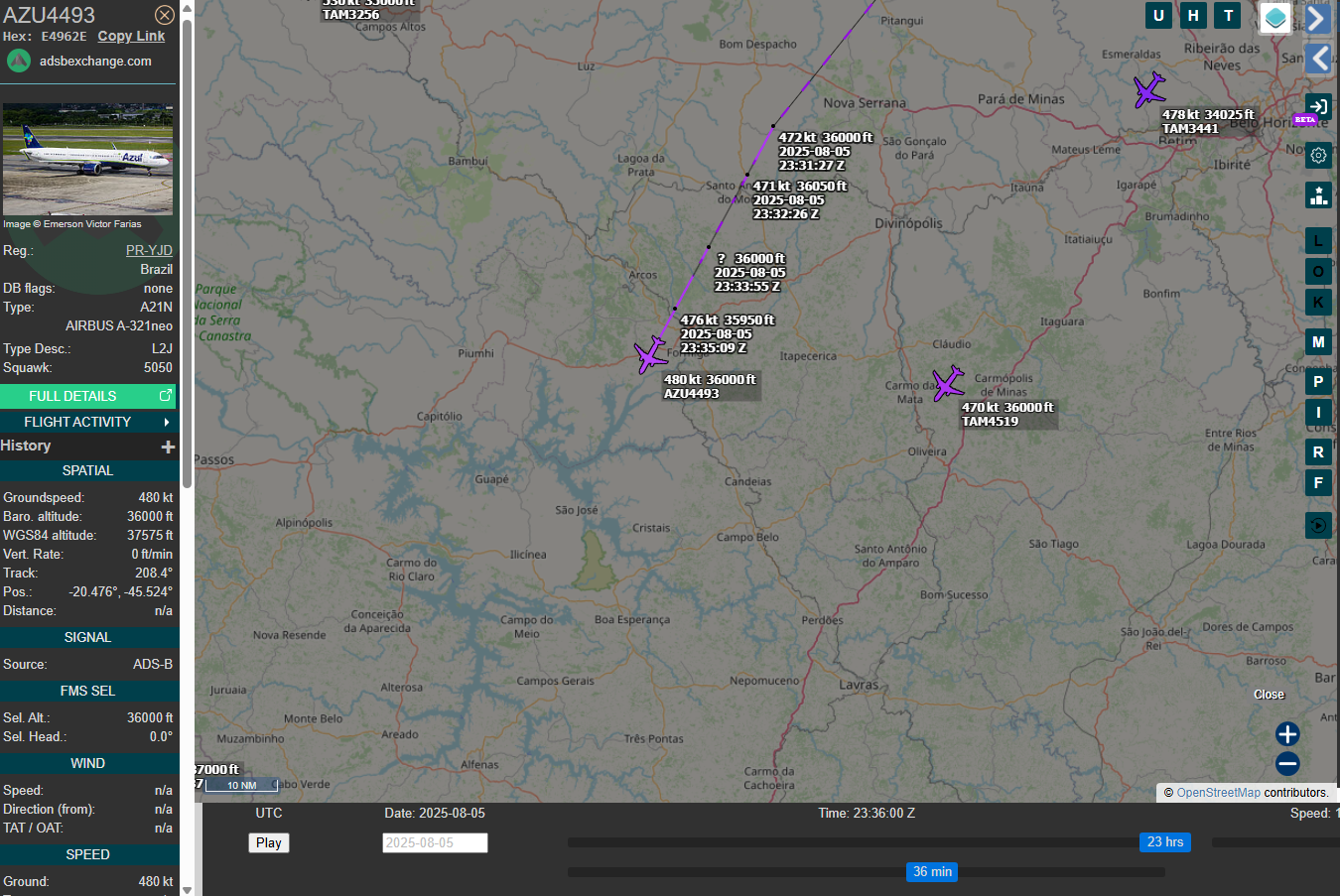The height and width of the screenshot is (896, 1340).
Task: Collapse sidebar using the right chevron button
Action: point(1317,18)
